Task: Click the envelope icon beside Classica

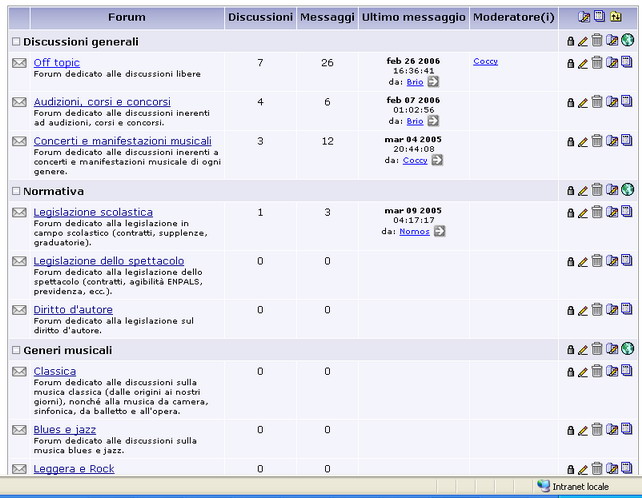Action: (19, 372)
